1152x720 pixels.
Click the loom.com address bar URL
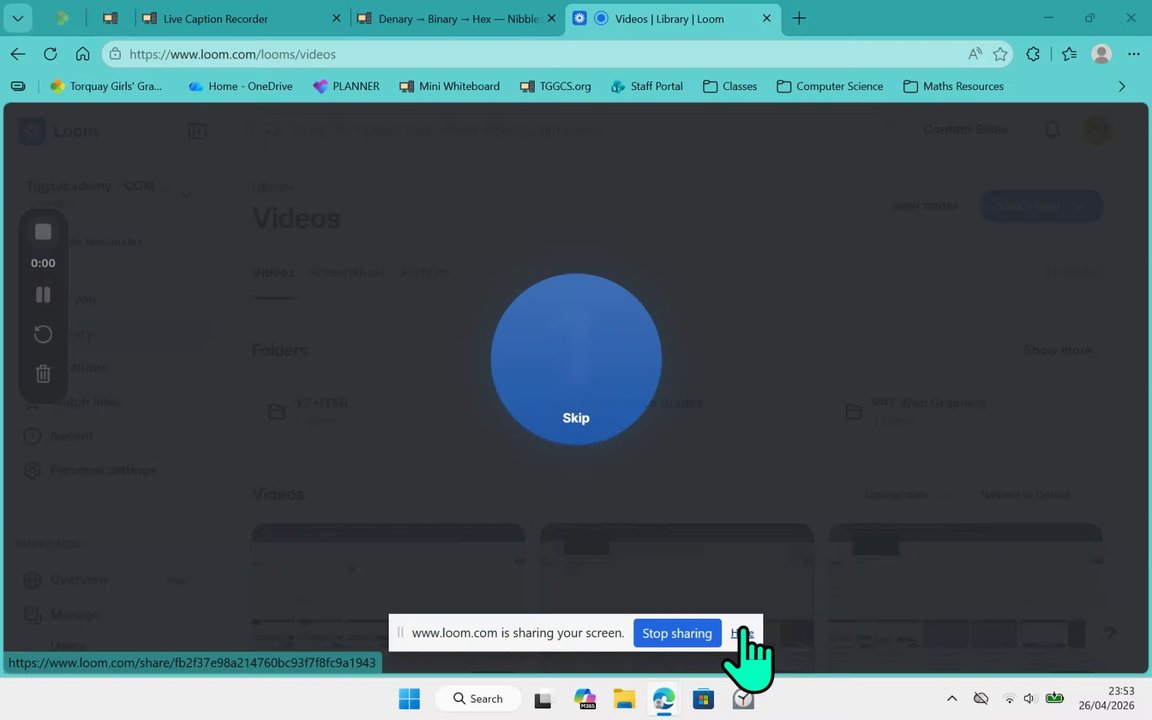coord(232,54)
